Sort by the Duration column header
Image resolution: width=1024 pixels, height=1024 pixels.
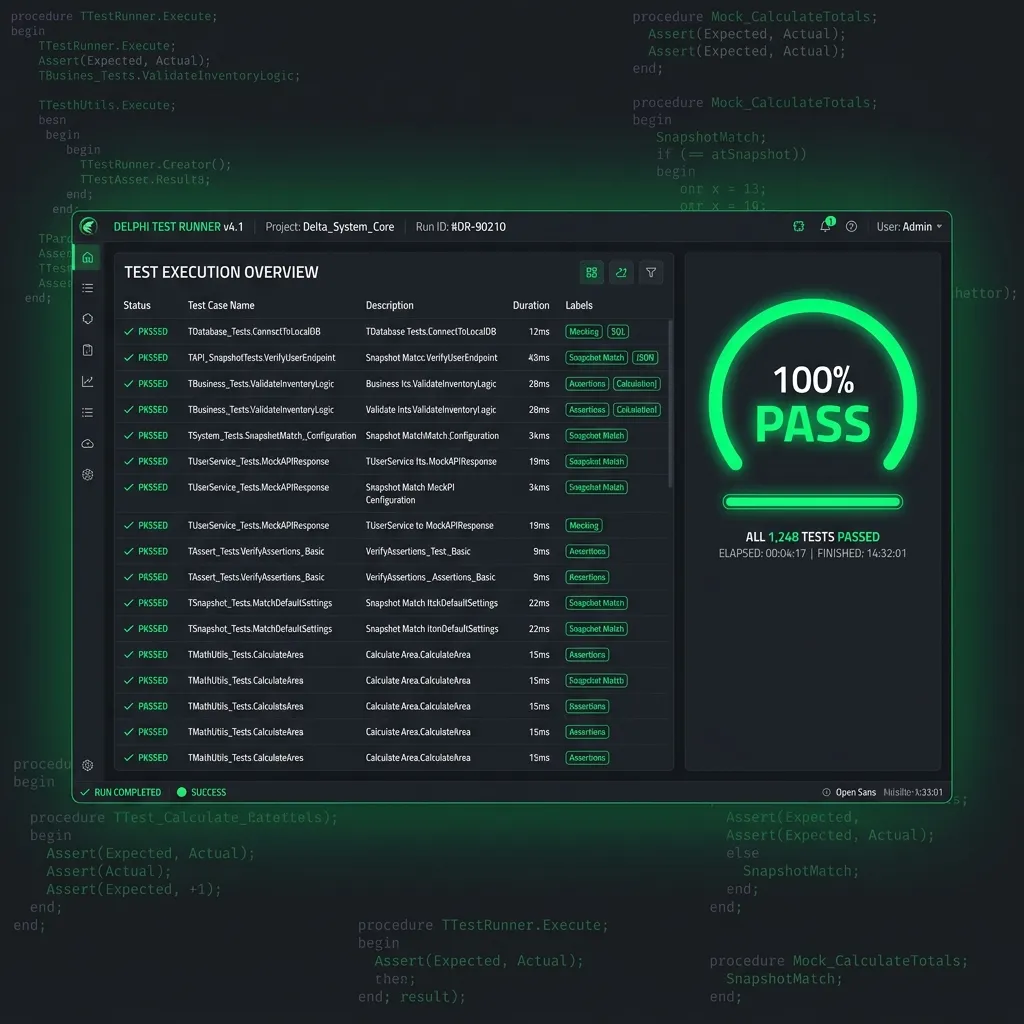click(x=531, y=305)
